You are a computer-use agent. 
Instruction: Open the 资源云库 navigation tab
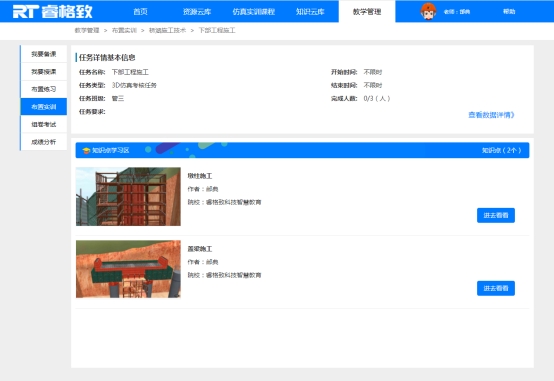coord(197,11)
